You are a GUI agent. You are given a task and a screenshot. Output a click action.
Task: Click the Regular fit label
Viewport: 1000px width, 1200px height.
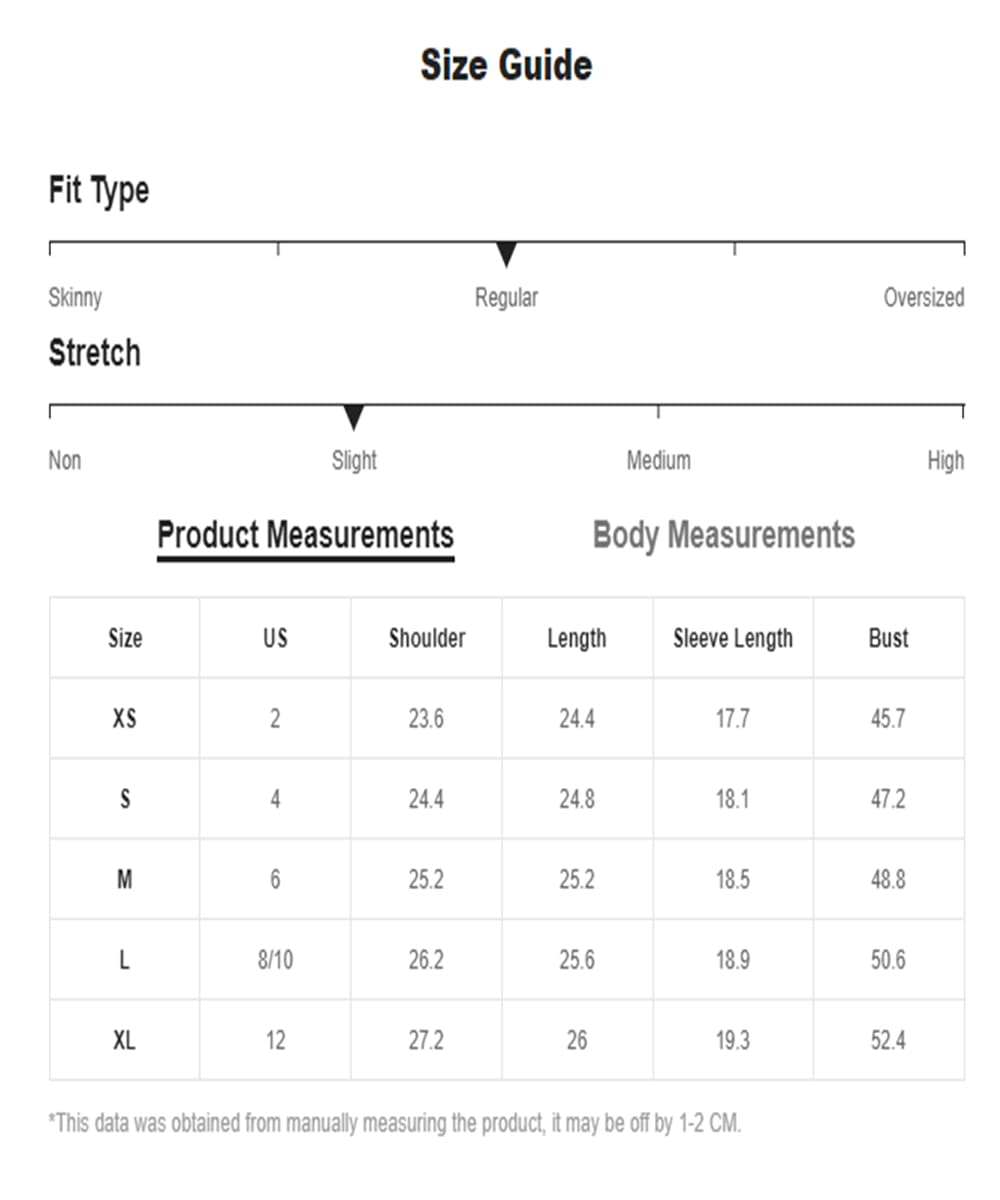[x=506, y=297]
